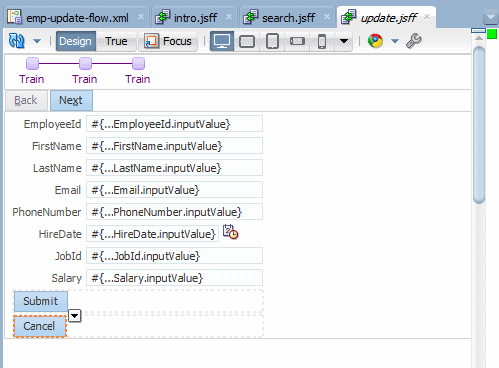The width and height of the screenshot is (499, 368).
Task: Select the desktop monitor preview icon
Action: pos(222,41)
